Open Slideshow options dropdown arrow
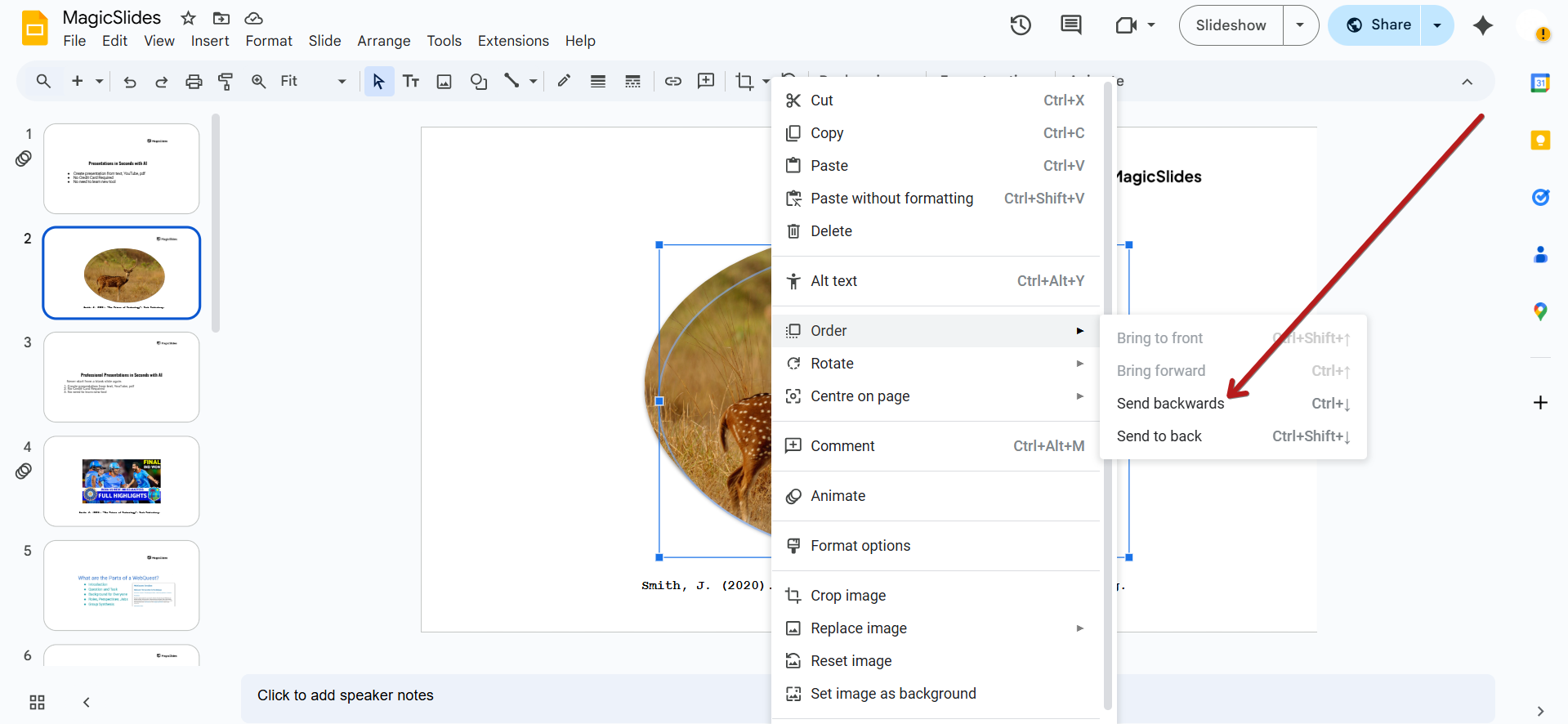This screenshot has height=724, width=1568. 1300,25
